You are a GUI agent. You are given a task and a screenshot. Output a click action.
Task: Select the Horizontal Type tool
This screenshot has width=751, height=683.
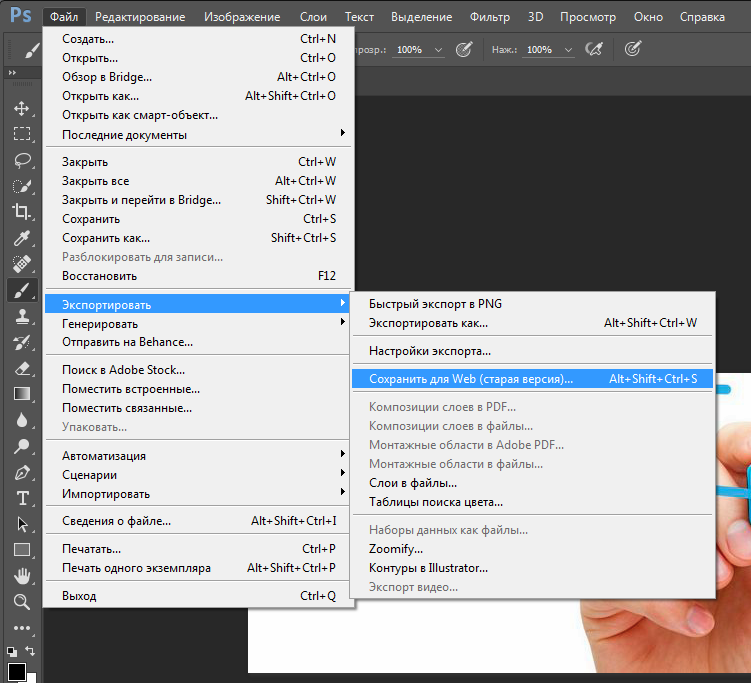coord(22,498)
